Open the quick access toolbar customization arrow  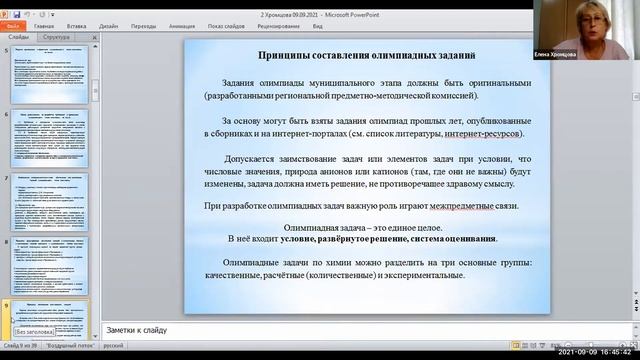click(x=53, y=15)
